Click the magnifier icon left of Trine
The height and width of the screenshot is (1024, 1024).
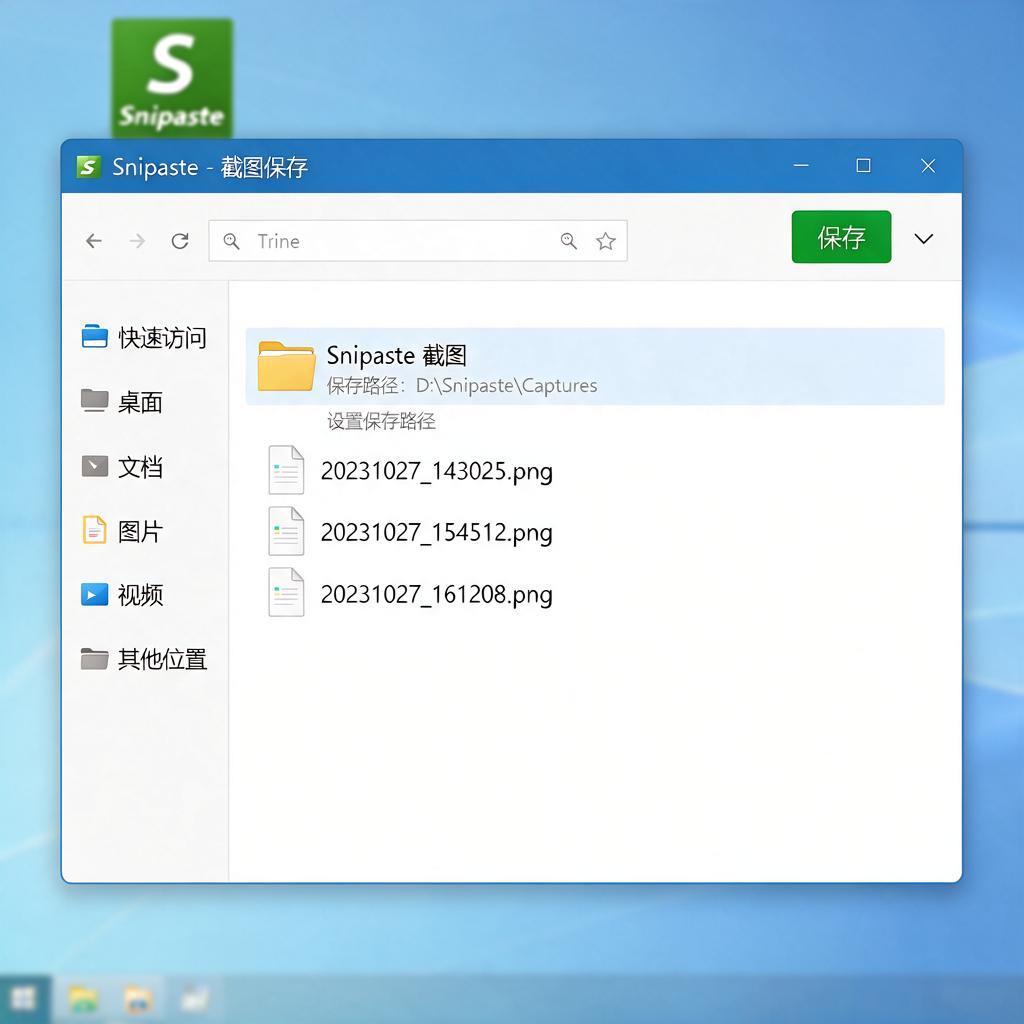231,241
